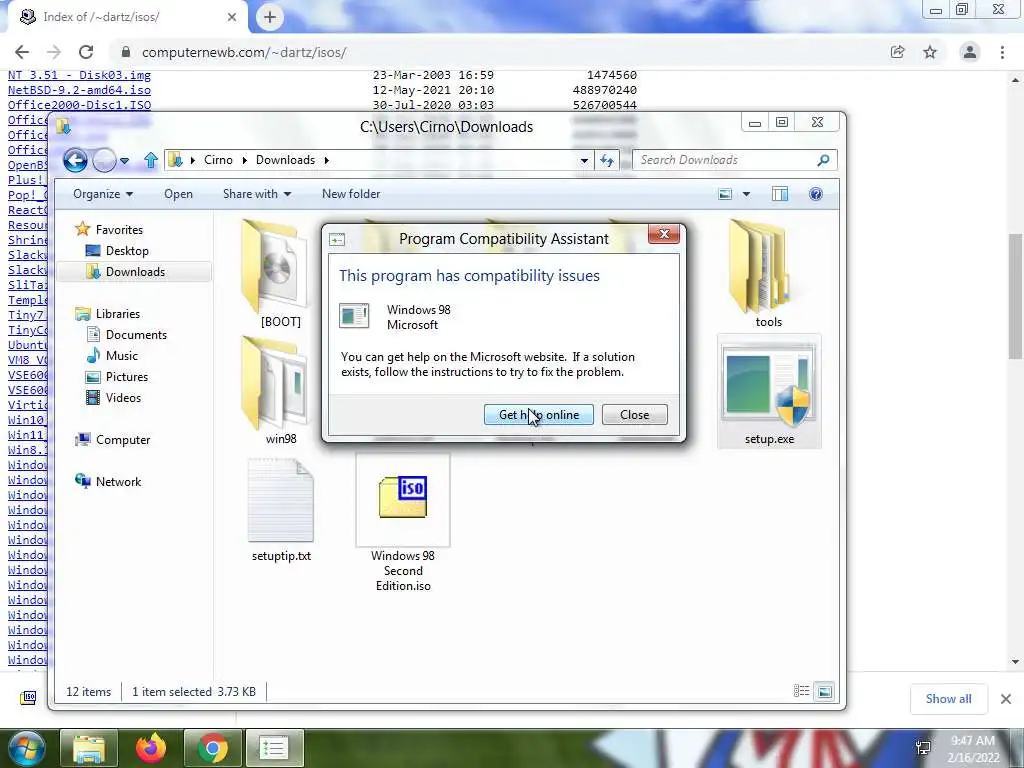The height and width of the screenshot is (768, 1024).
Task: Open recent locations dropdown beside forward button
Action: 124,161
